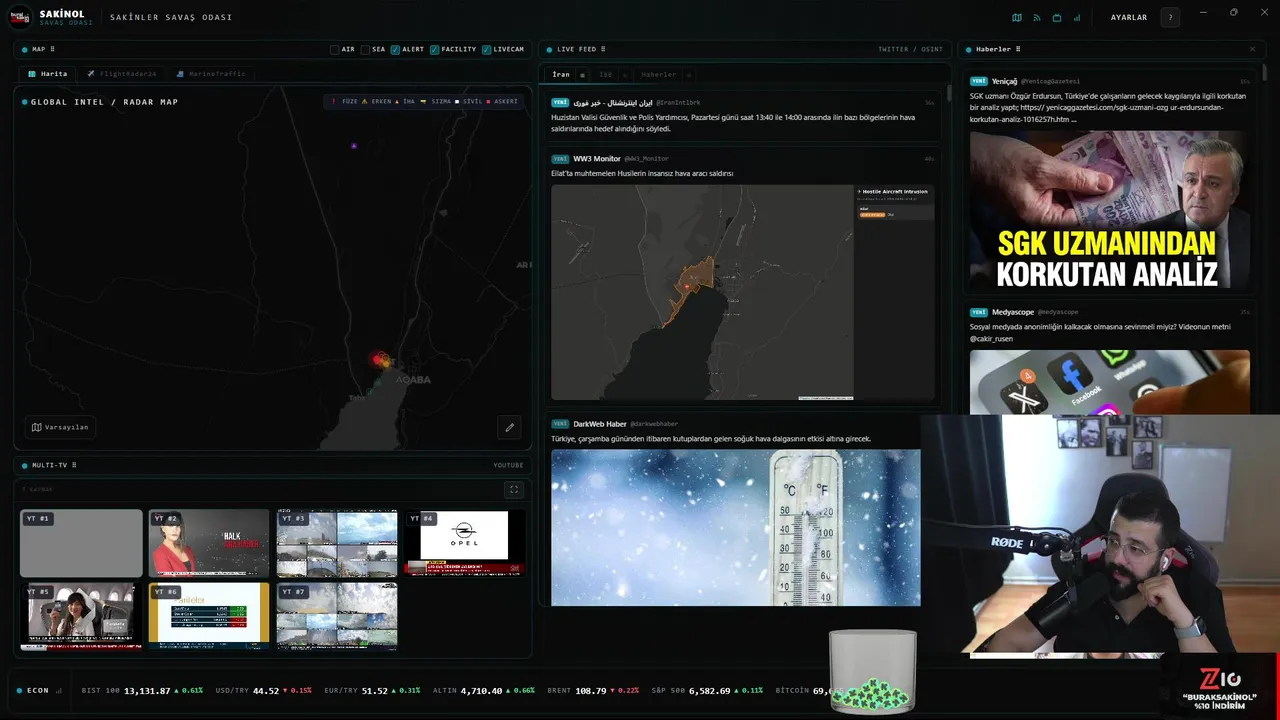Close the Haberler panel with X
The height and width of the screenshot is (720, 1280).
coord(1252,49)
